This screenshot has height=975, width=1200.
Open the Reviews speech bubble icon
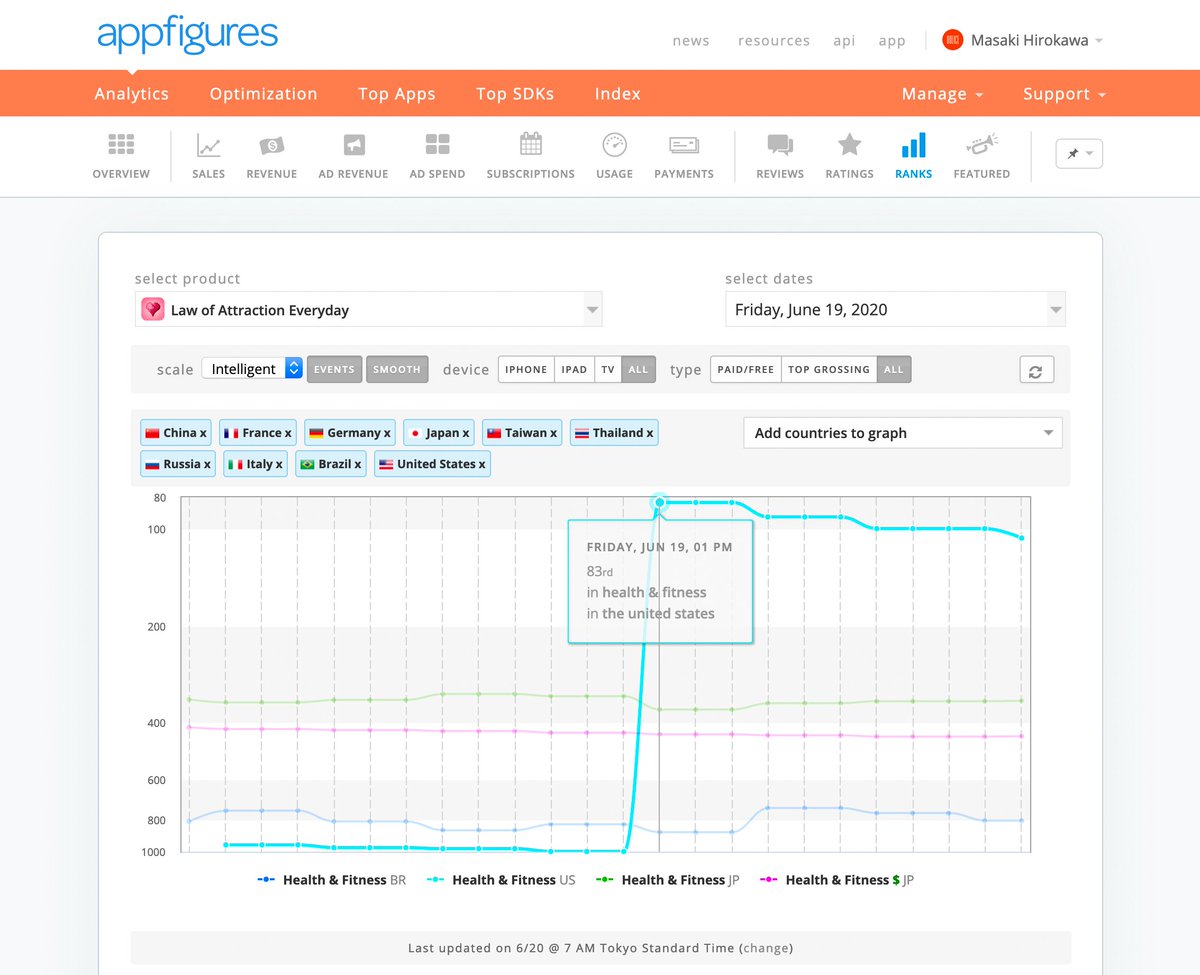(780, 145)
